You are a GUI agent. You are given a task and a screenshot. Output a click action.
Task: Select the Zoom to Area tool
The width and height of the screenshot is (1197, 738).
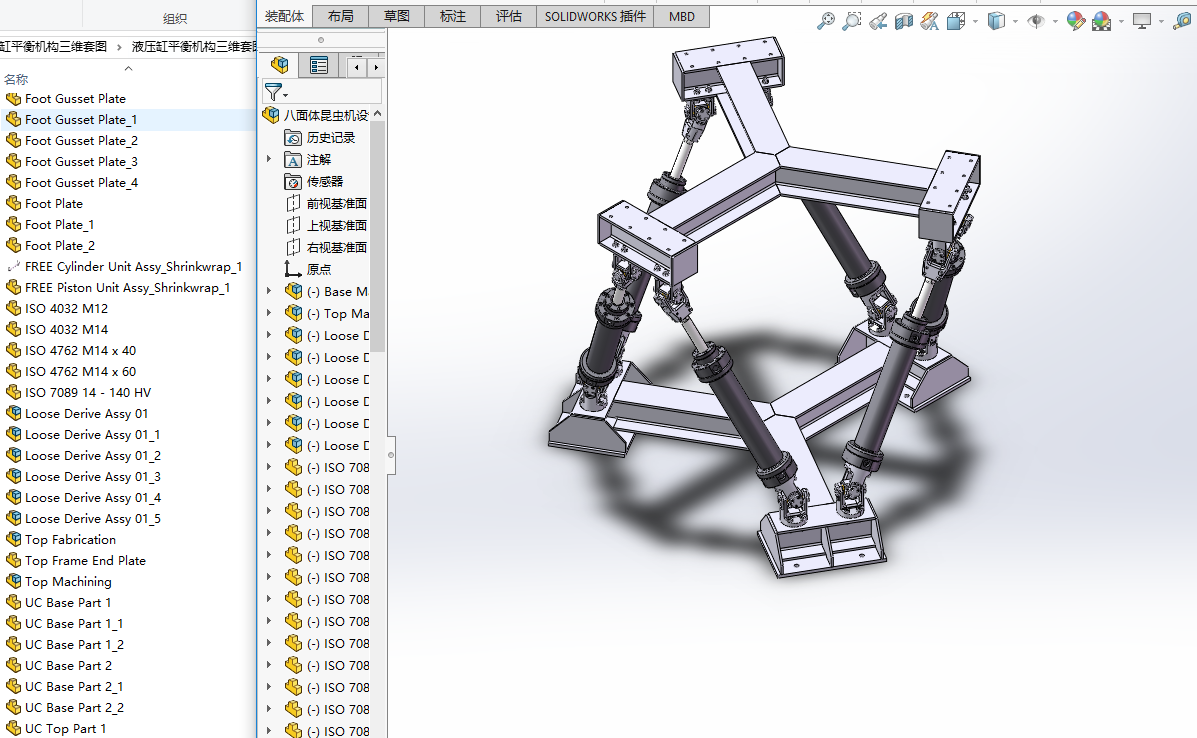[x=852, y=21]
